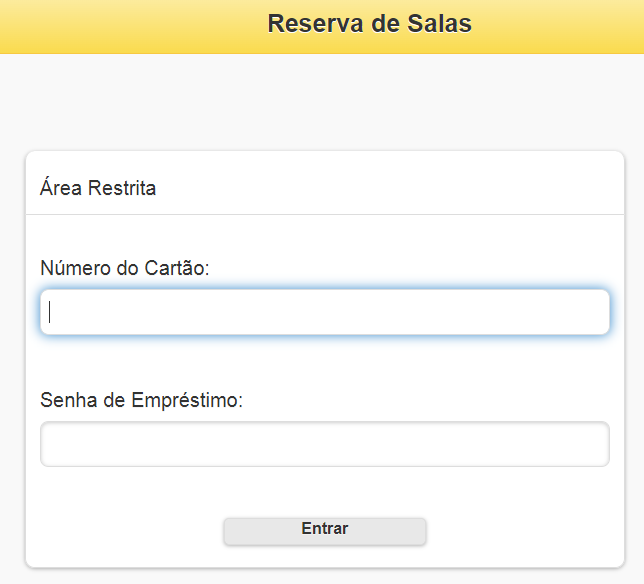Viewport: 644px width, 584px height.
Task: Select the Área Restrita panel heading
Action: pos(98,188)
